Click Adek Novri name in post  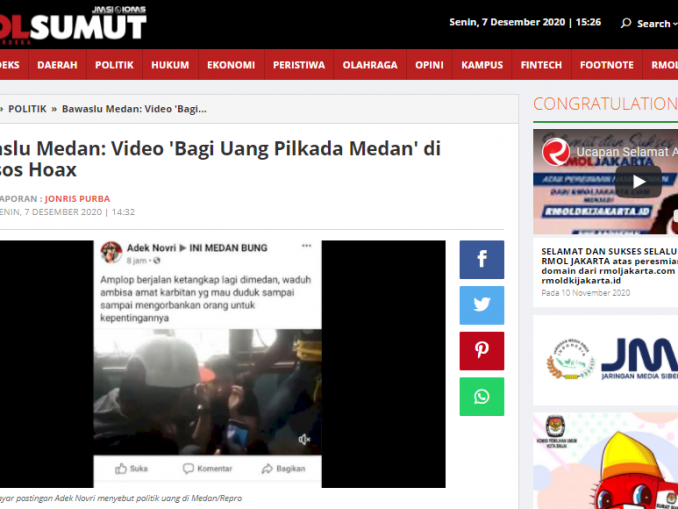(151, 248)
